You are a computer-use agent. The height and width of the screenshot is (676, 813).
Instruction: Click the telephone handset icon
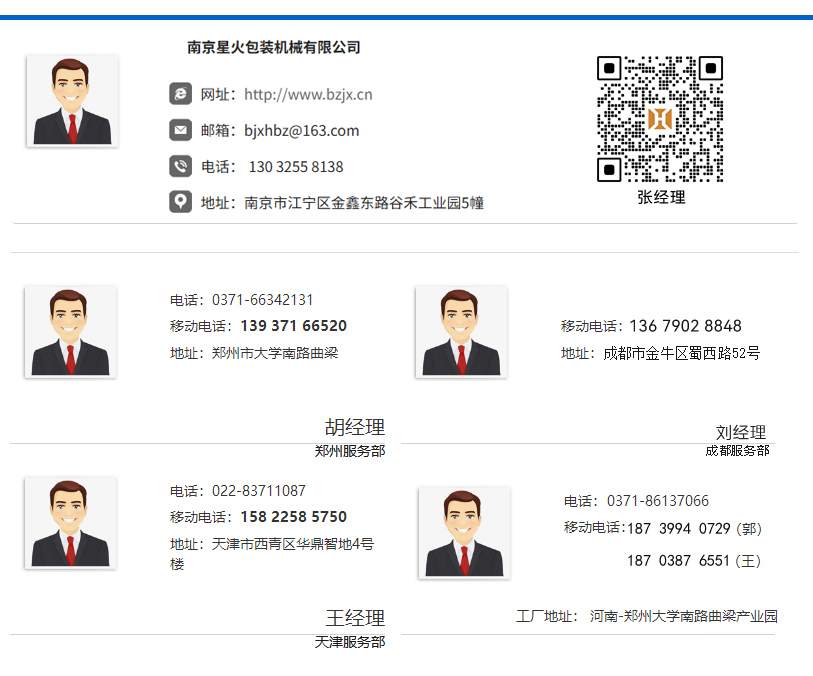coord(180,166)
